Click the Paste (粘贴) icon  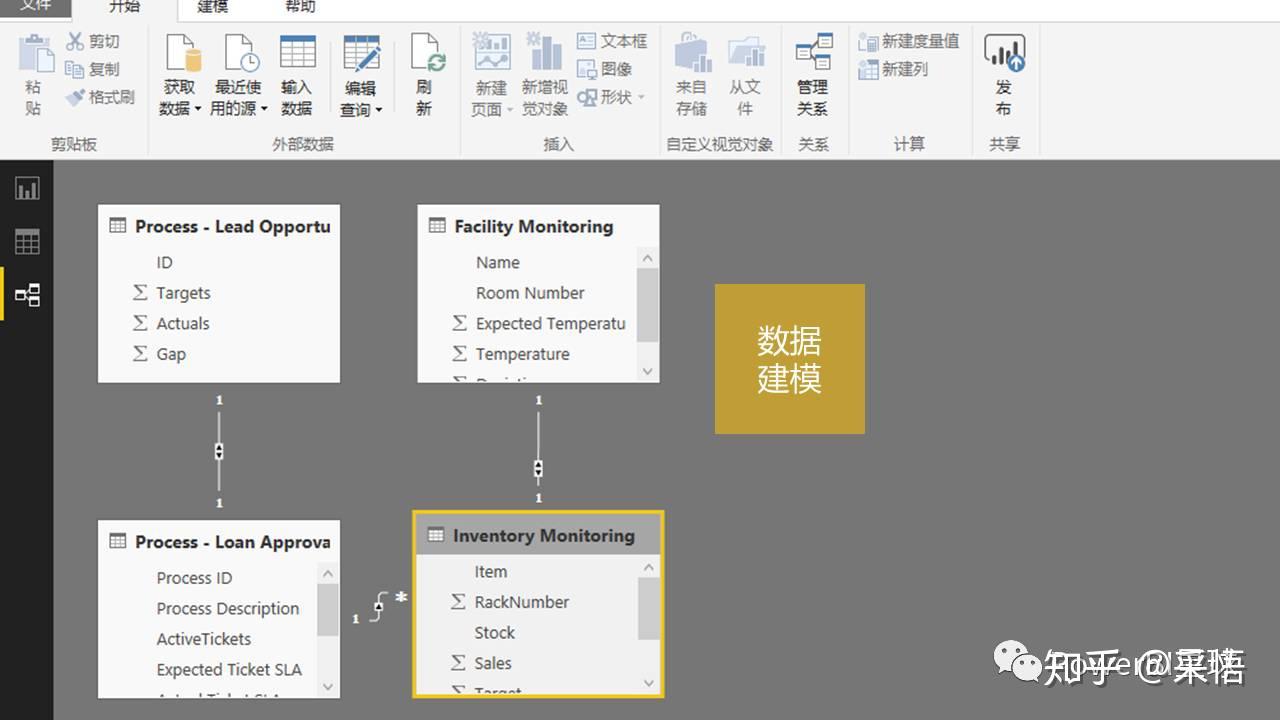(x=36, y=53)
